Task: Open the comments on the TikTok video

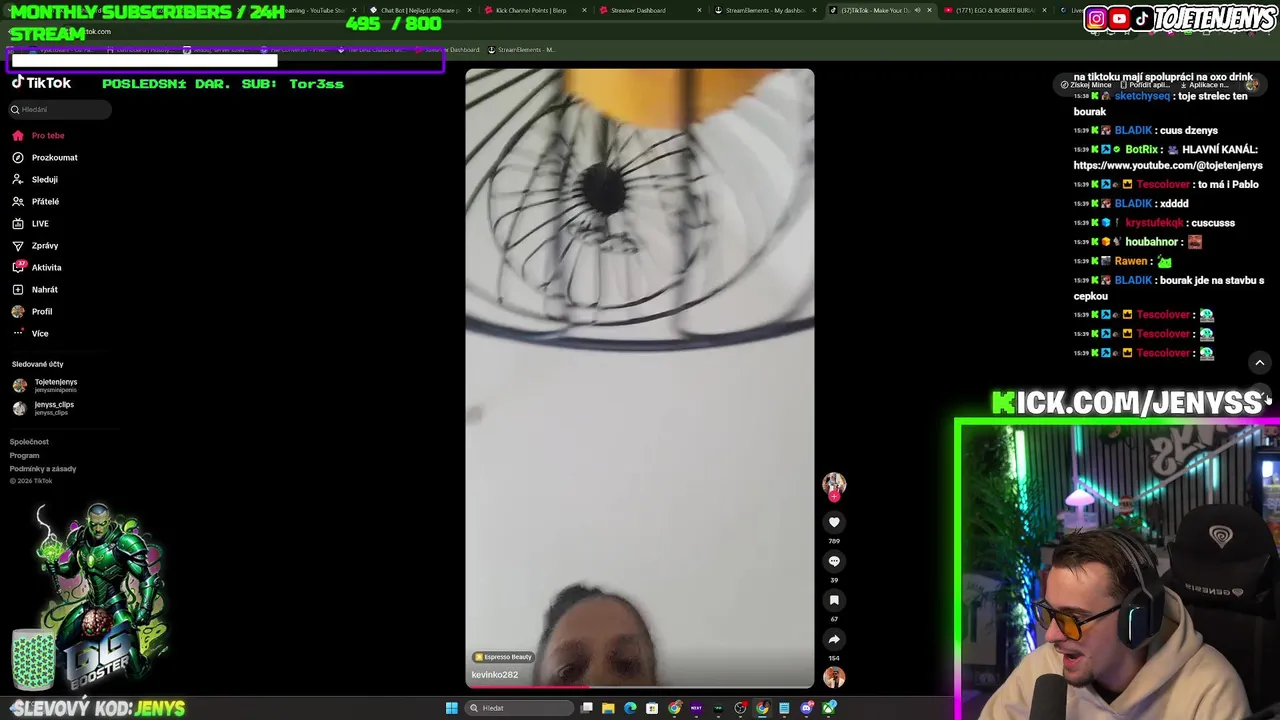Action: click(x=834, y=561)
